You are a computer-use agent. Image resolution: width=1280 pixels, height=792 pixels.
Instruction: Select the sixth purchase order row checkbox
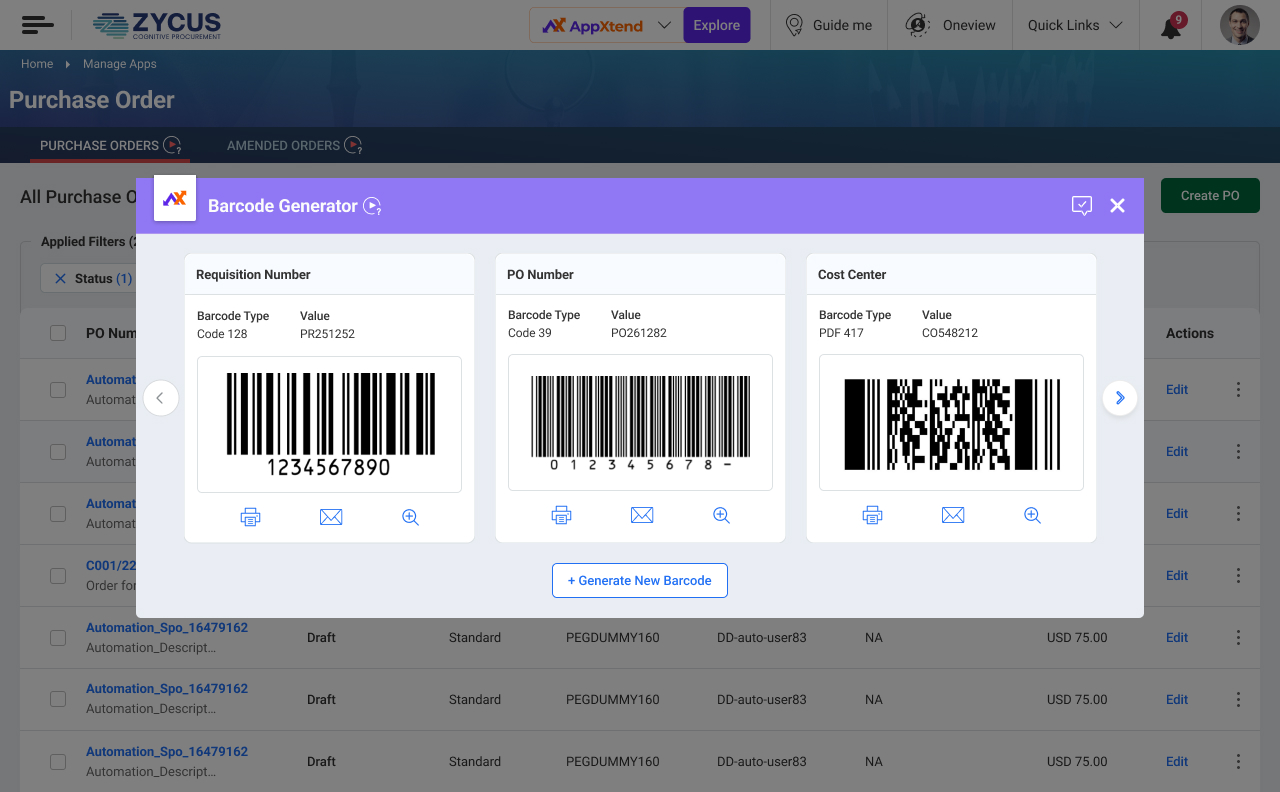tap(58, 700)
